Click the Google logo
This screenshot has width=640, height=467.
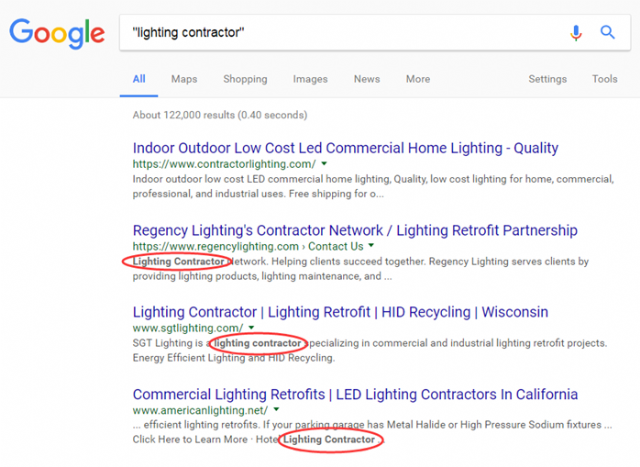pos(57,33)
